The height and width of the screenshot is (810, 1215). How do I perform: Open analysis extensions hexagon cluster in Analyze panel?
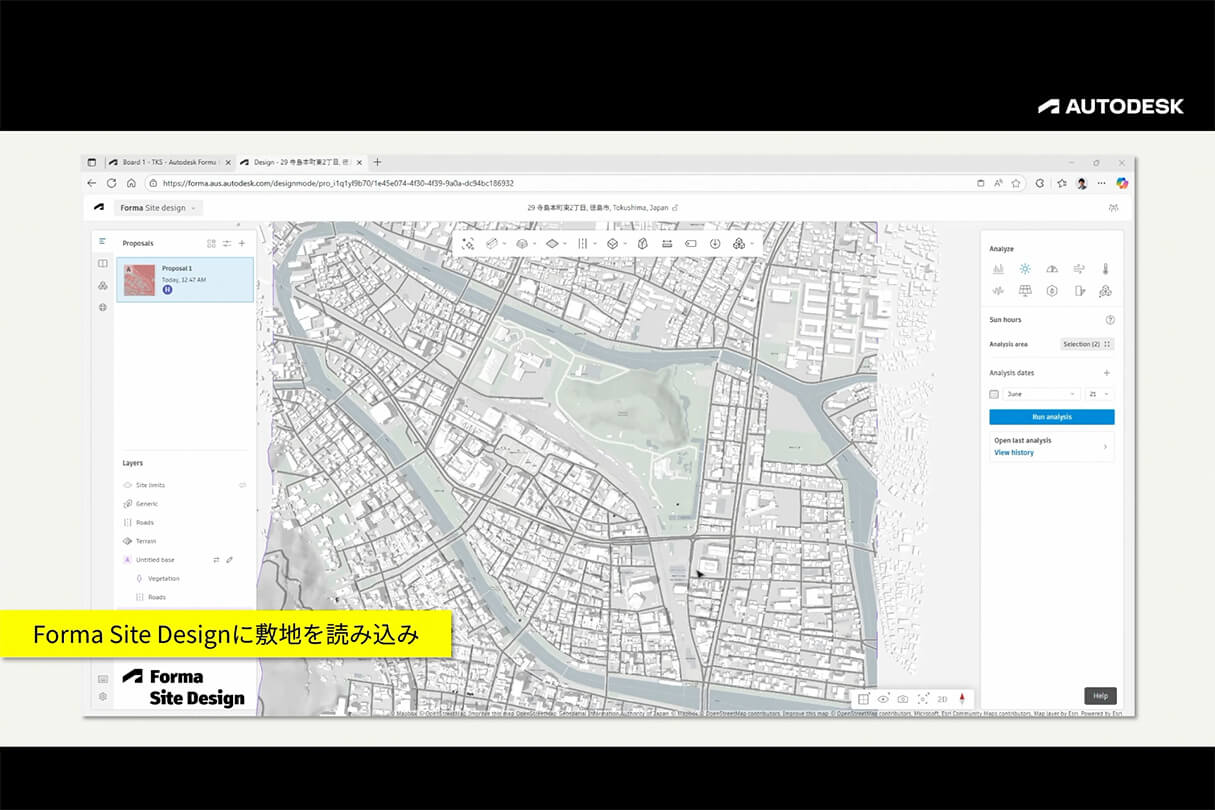[1106, 291]
